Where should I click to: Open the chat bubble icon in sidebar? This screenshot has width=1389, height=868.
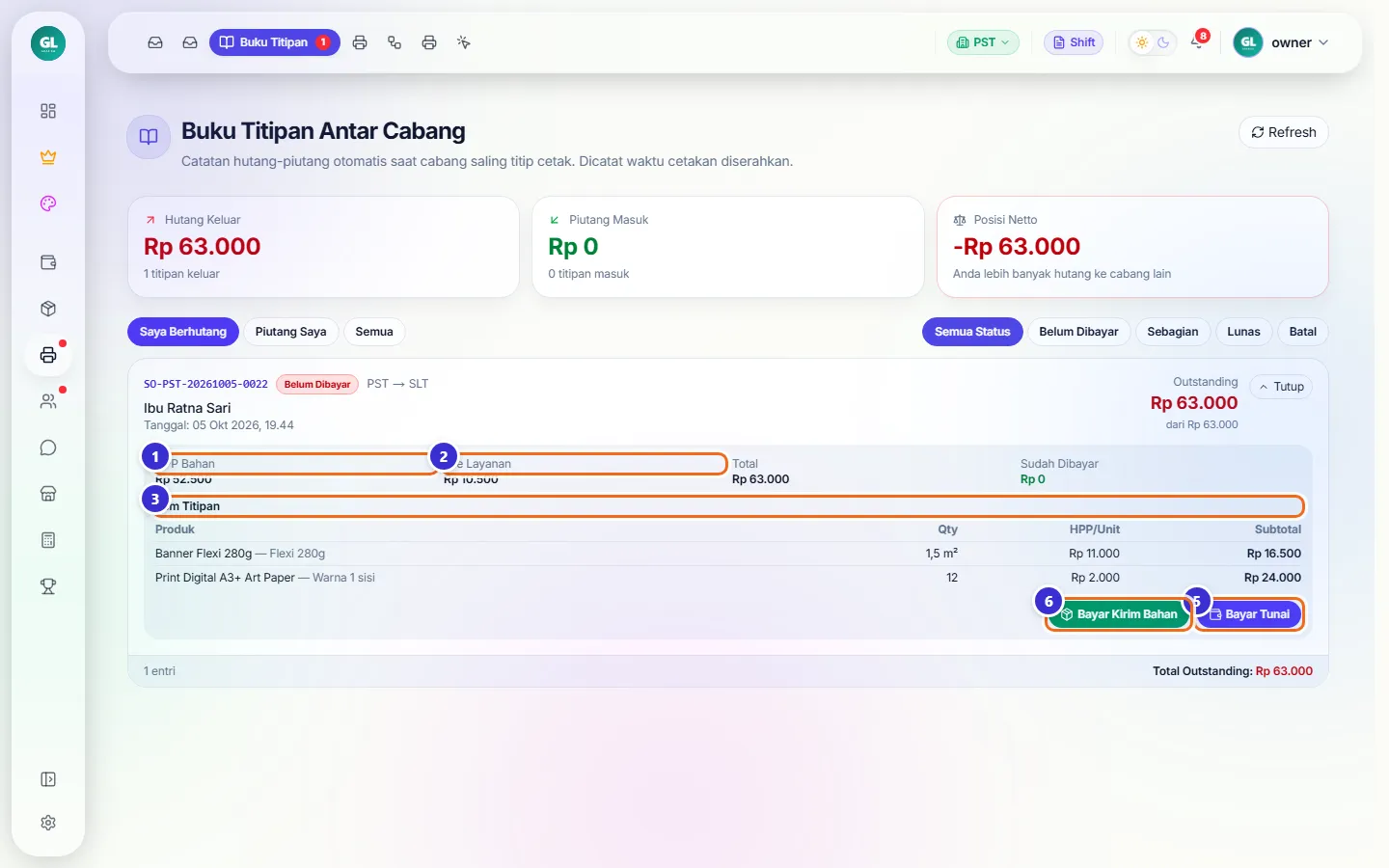pyautogui.click(x=48, y=448)
